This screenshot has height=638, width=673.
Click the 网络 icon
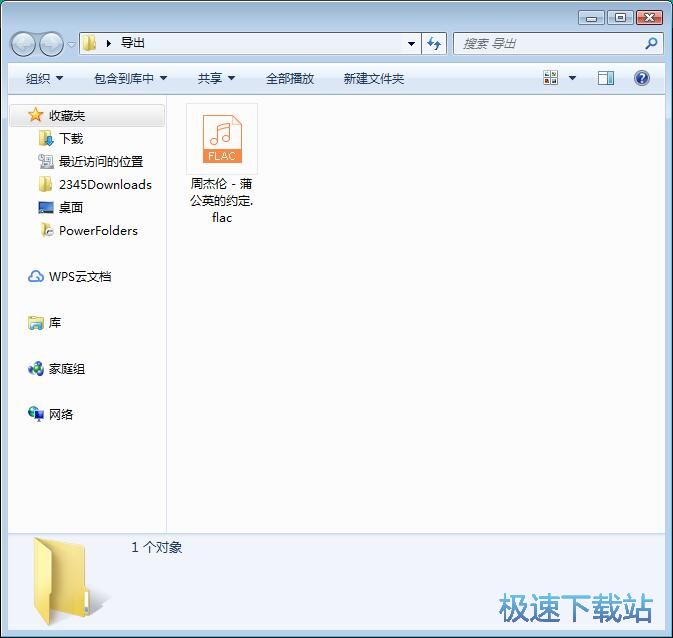pos(36,414)
